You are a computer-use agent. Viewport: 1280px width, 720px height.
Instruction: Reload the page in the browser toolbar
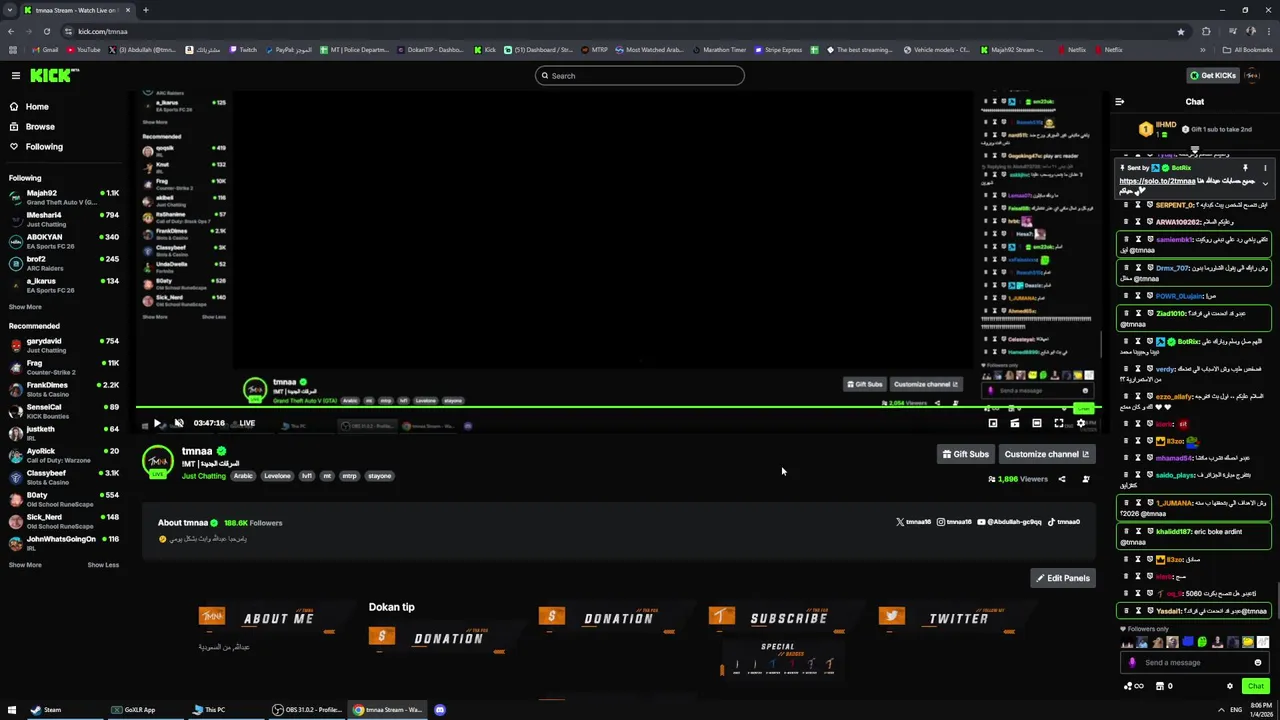coord(46,31)
